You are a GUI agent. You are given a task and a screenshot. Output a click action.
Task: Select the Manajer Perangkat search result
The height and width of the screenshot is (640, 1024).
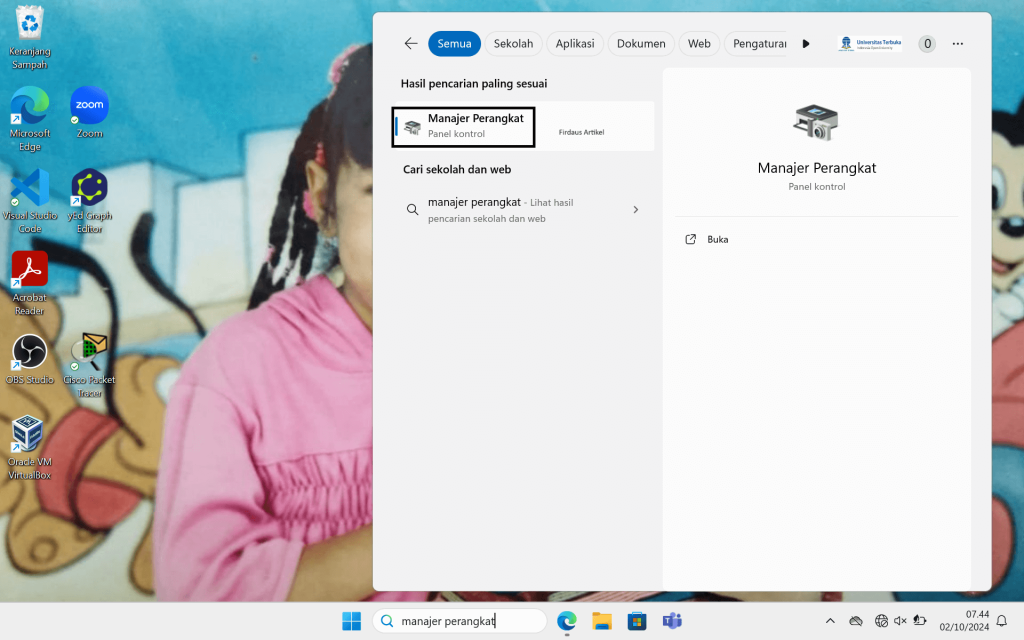[x=463, y=126]
